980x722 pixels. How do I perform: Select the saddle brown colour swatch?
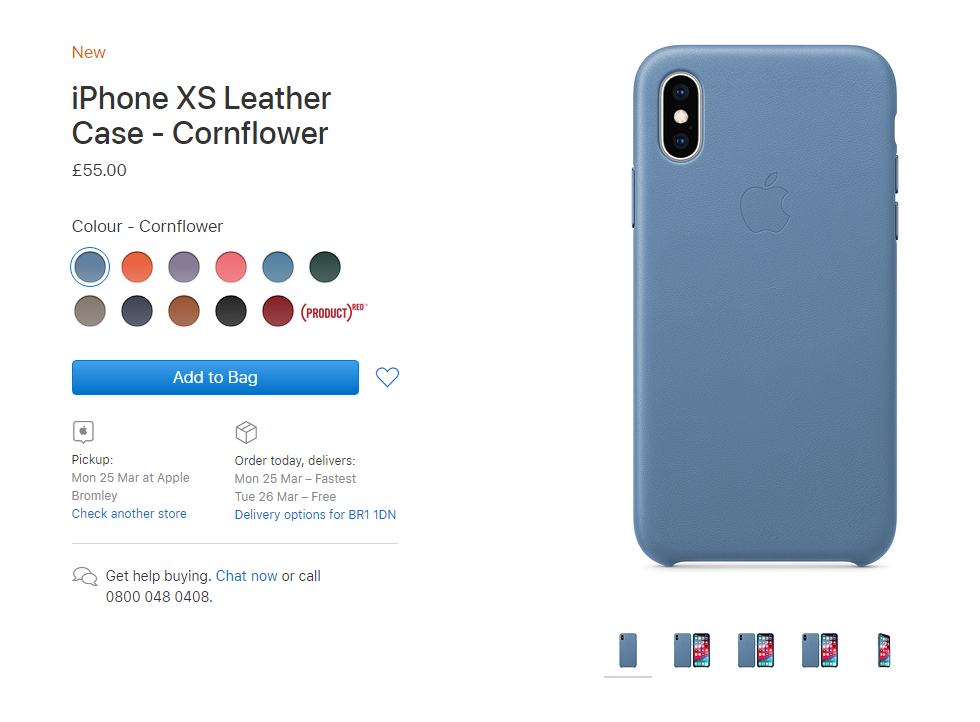coord(184,311)
